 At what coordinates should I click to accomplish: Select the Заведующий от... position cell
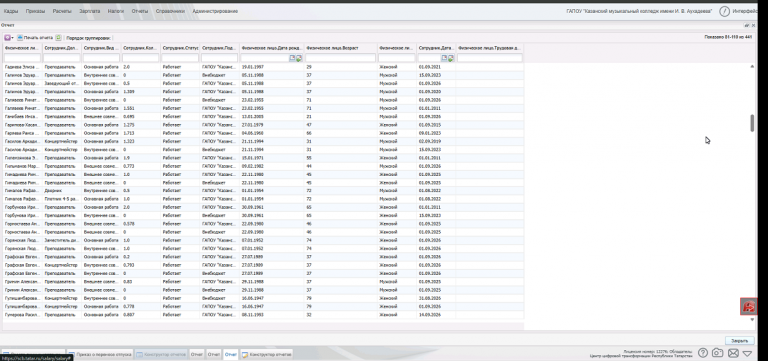click(x=62, y=83)
